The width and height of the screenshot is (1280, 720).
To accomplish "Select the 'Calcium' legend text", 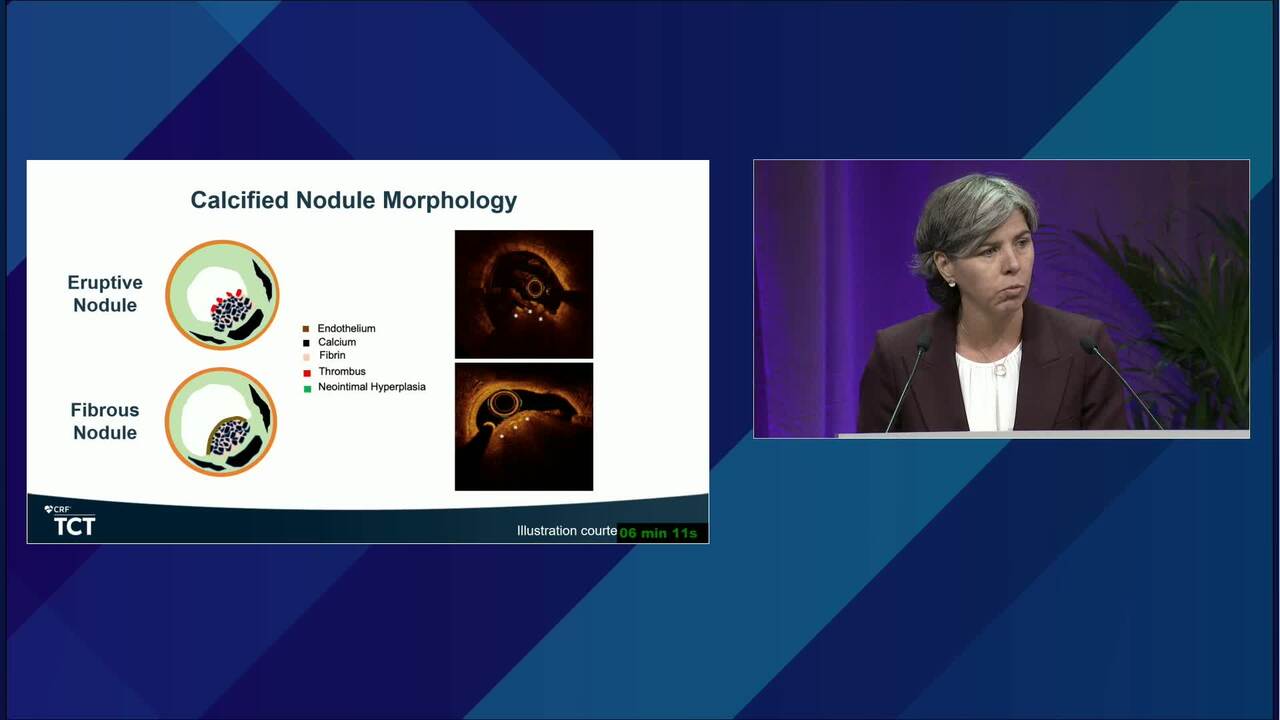I will pos(337,342).
